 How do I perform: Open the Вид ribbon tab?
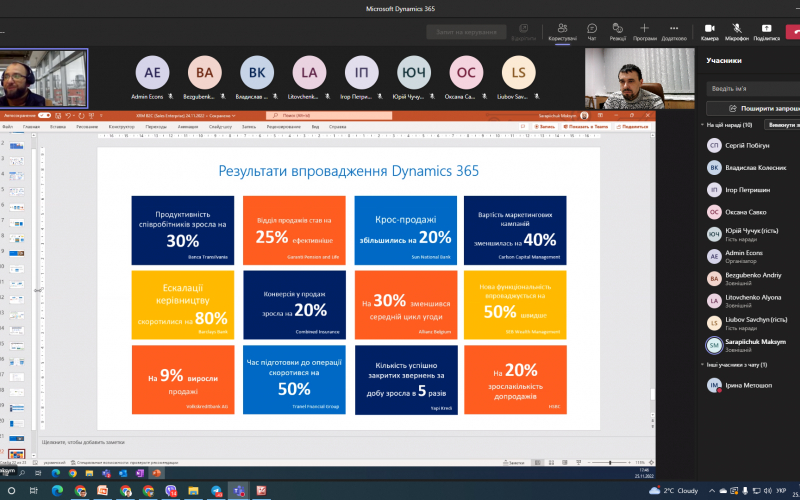pos(315,127)
